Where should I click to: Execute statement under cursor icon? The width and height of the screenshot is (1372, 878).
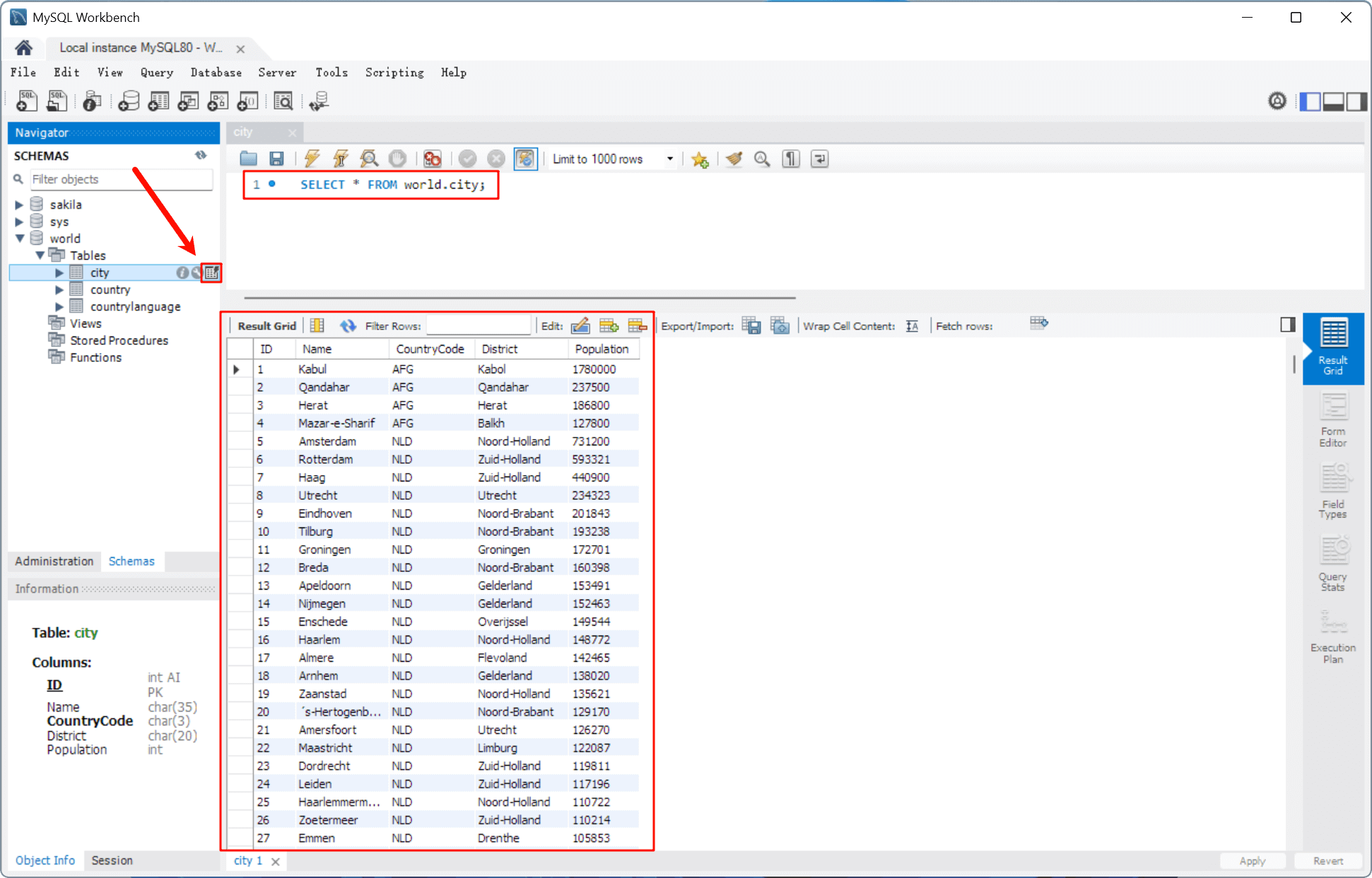(341, 159)
